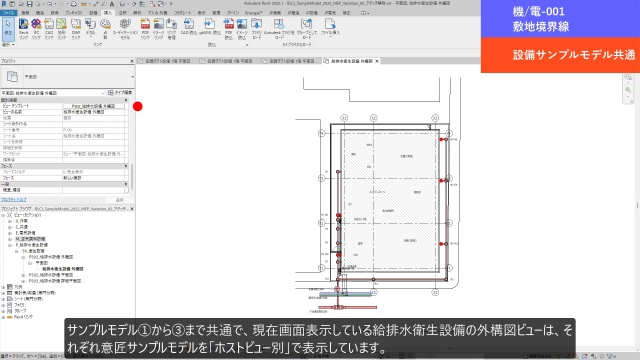Click the Image link (イメージ リンク) tool
Screen dimensions: 640x360
pyautogui.click(x=158, y=29)
